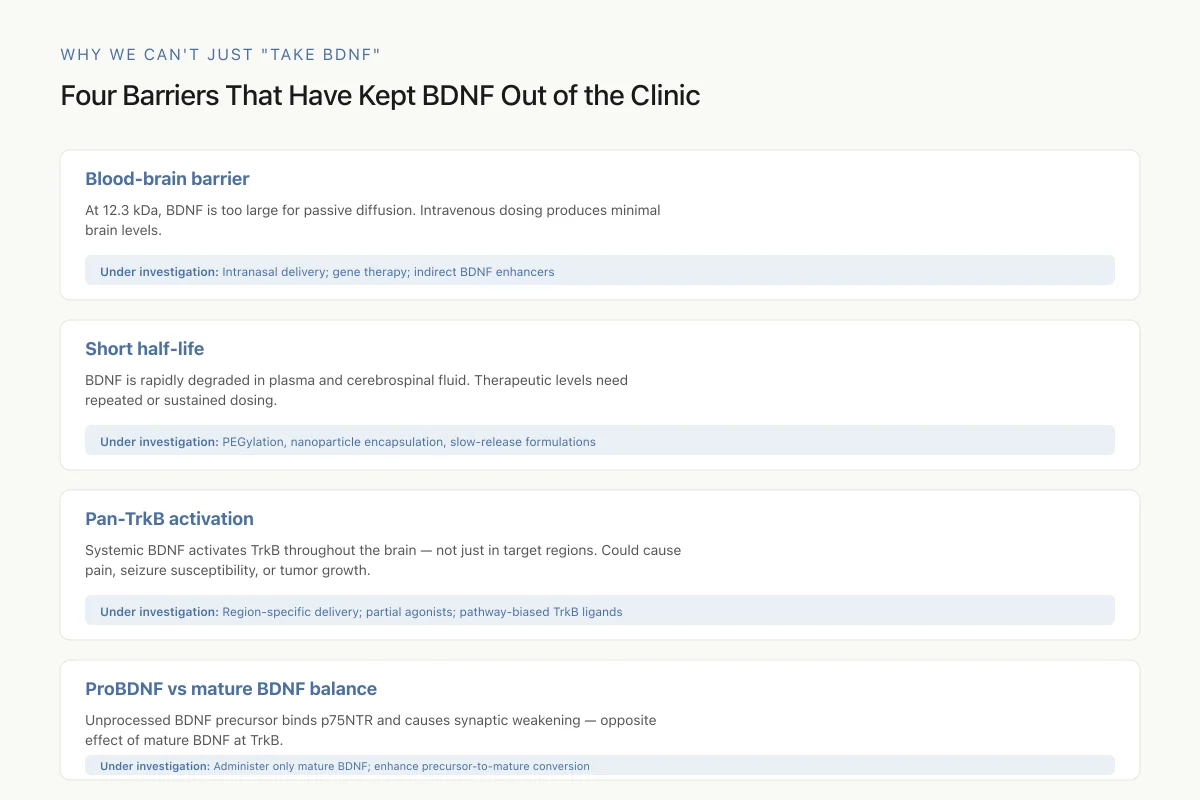Click 'Under investigation' label in ProBDNF card
This screenshot has width=1200, height=800.
pyautogui.click(x=155, y=766)
